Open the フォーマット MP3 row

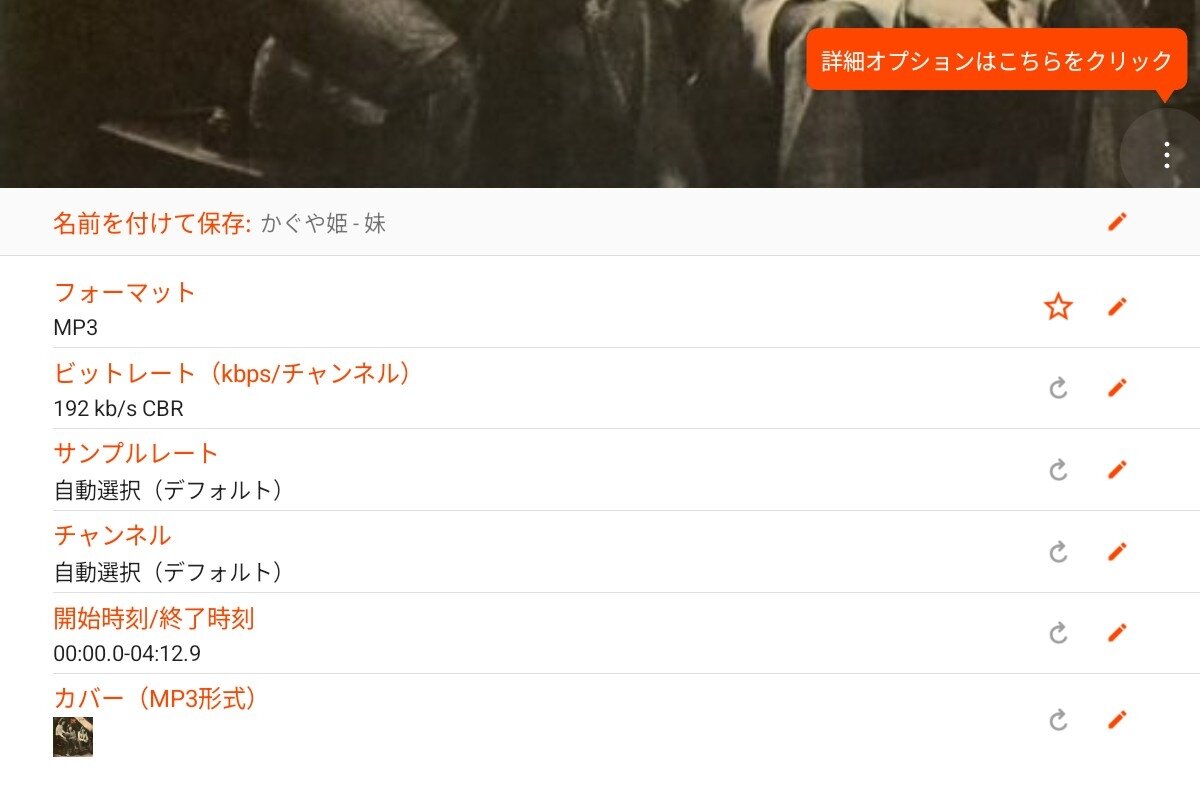pos(600,307)
